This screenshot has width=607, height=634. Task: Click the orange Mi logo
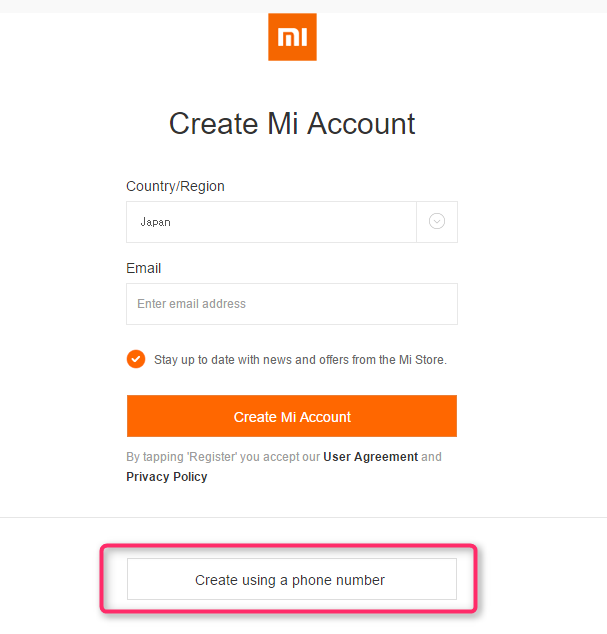point(292,37)
